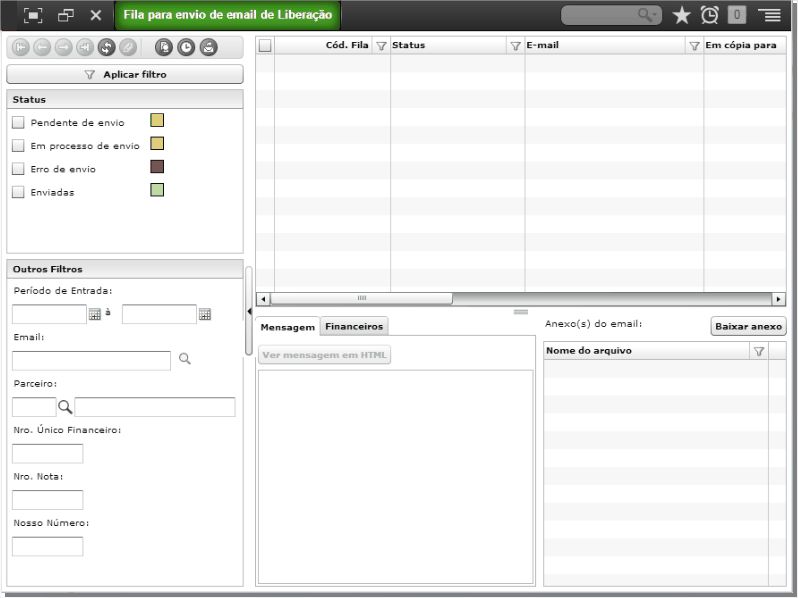Add screen to favorites with star icon
Viewport: 798px width, 598px height.
(x=681, y=15)
